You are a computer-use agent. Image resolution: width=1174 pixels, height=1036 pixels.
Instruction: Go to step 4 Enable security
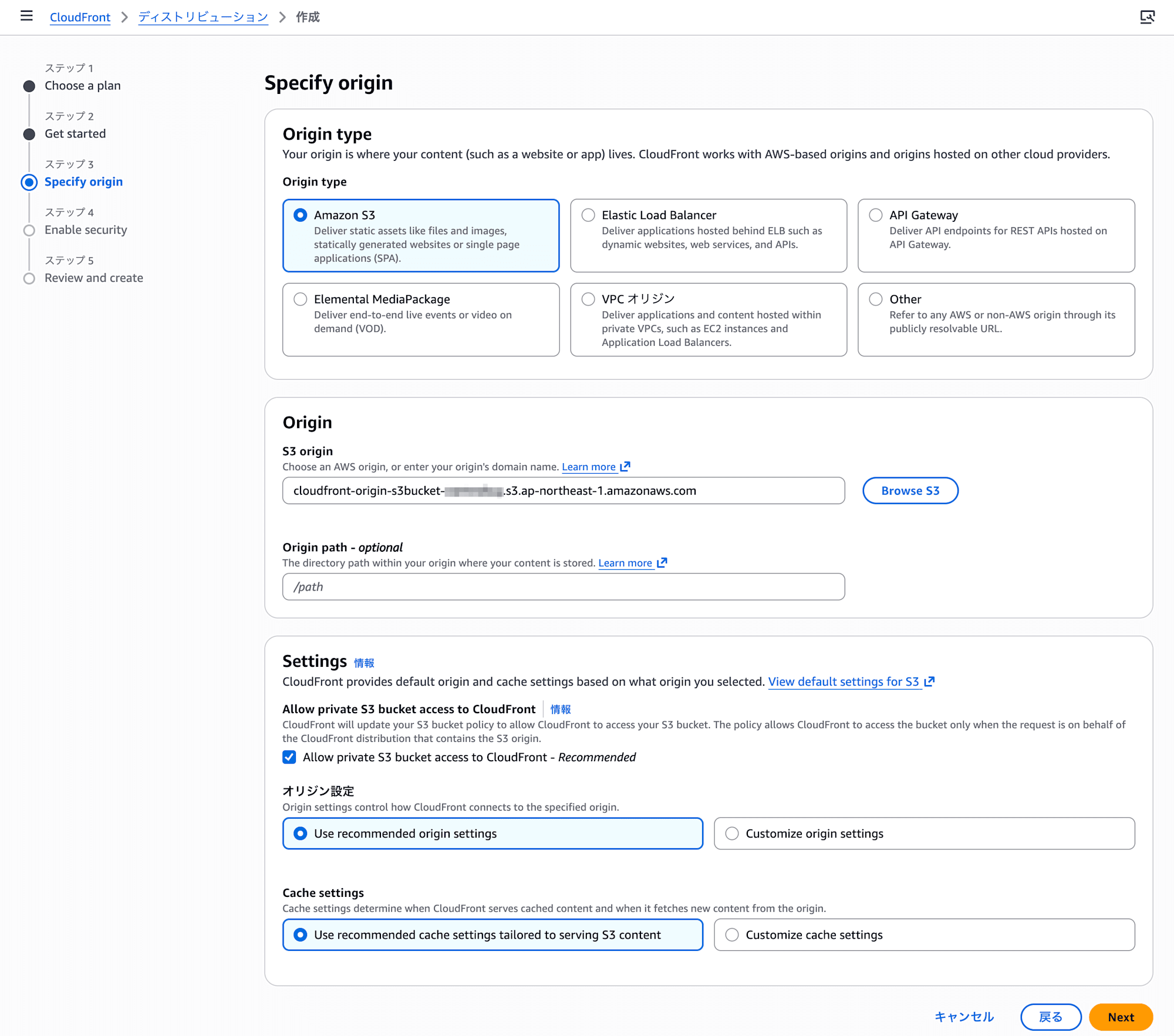pos(86,230)
